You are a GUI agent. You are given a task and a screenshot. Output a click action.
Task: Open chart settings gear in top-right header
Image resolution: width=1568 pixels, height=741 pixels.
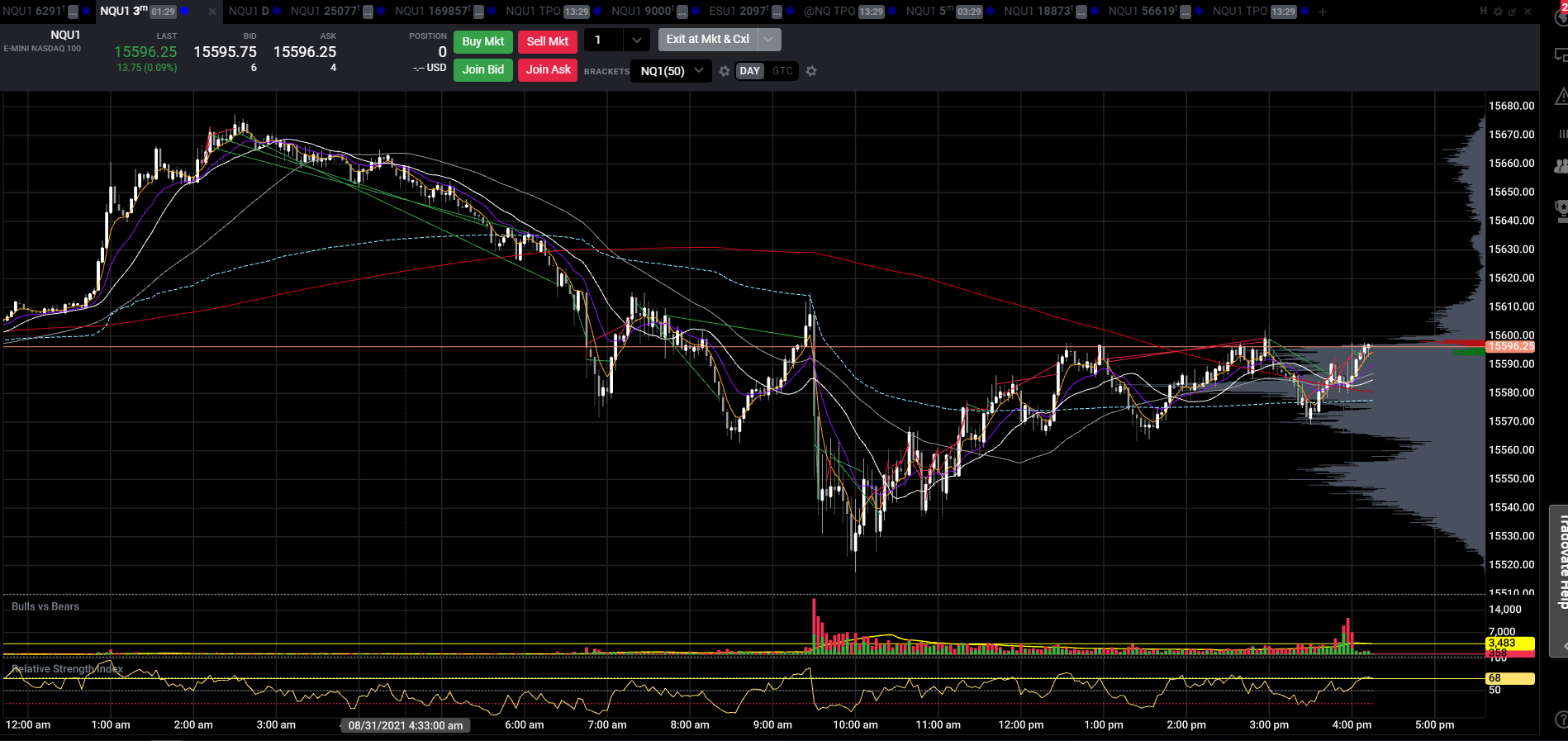(x=1498, y=12)
